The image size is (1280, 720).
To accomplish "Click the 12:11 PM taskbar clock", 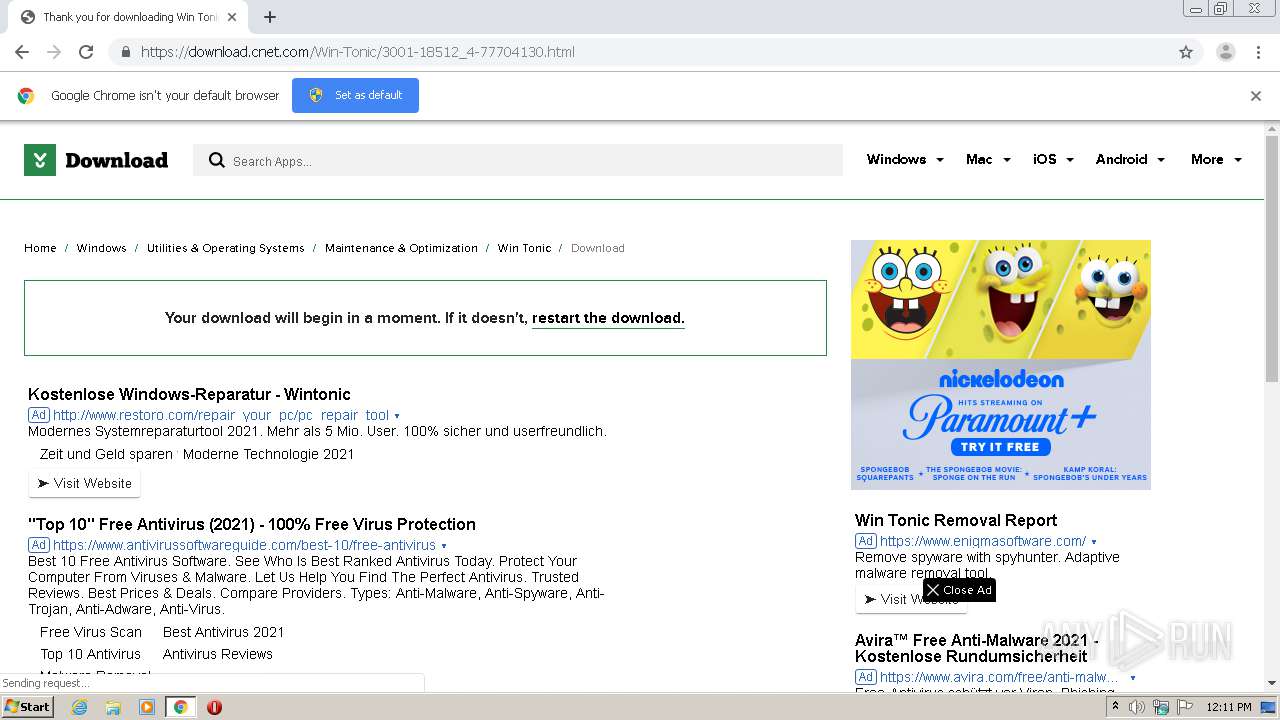I will click(1229, 707).
